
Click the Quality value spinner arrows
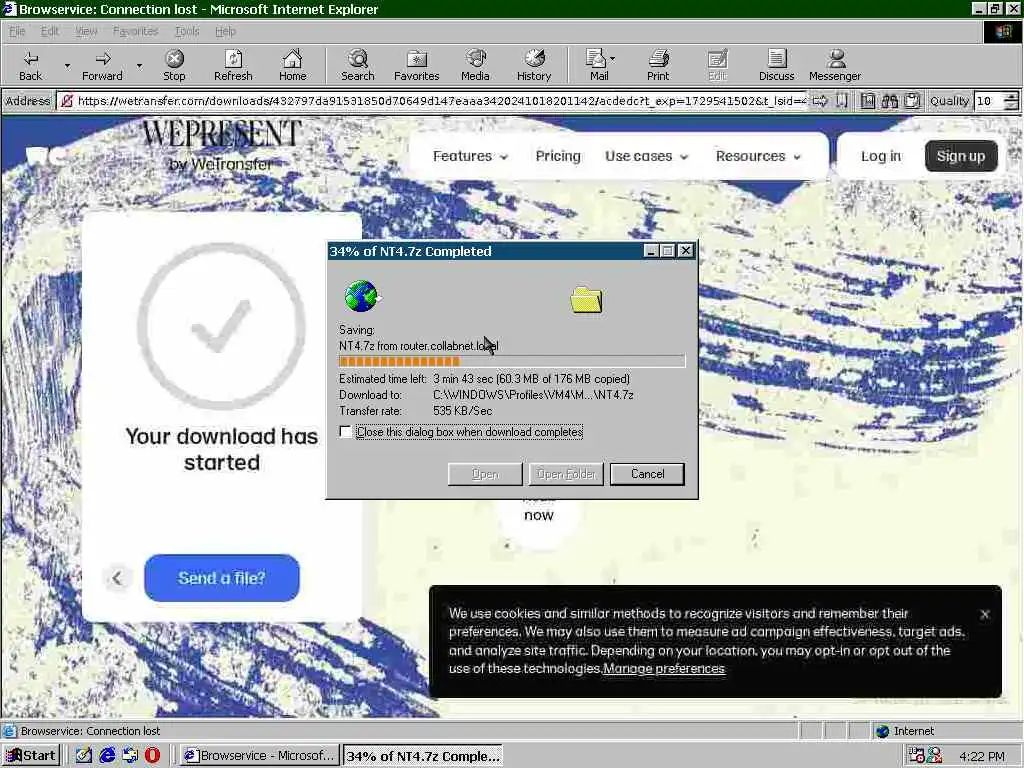click(1011, 101)
